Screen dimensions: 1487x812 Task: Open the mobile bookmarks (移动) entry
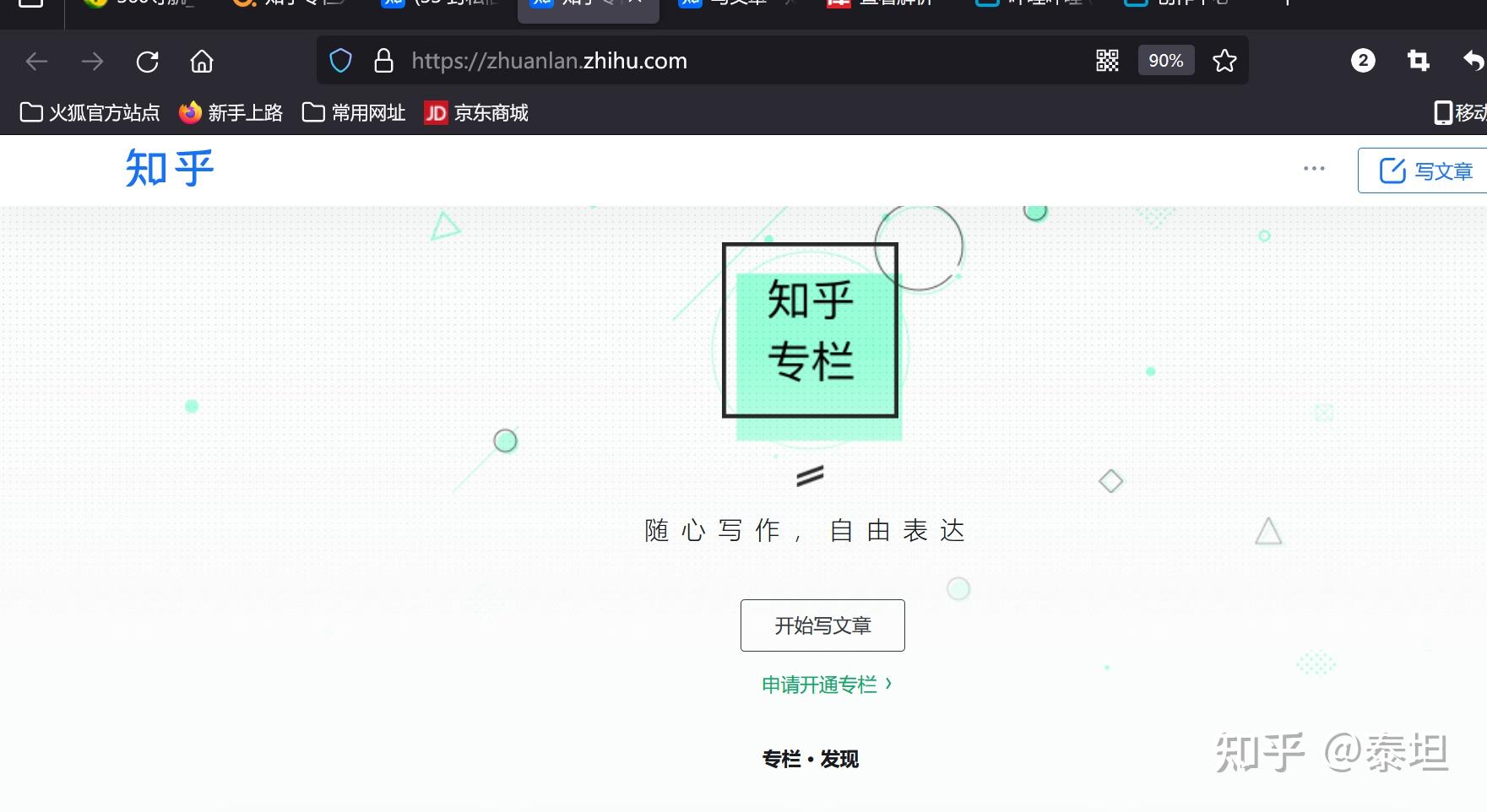coord(1461,113)
